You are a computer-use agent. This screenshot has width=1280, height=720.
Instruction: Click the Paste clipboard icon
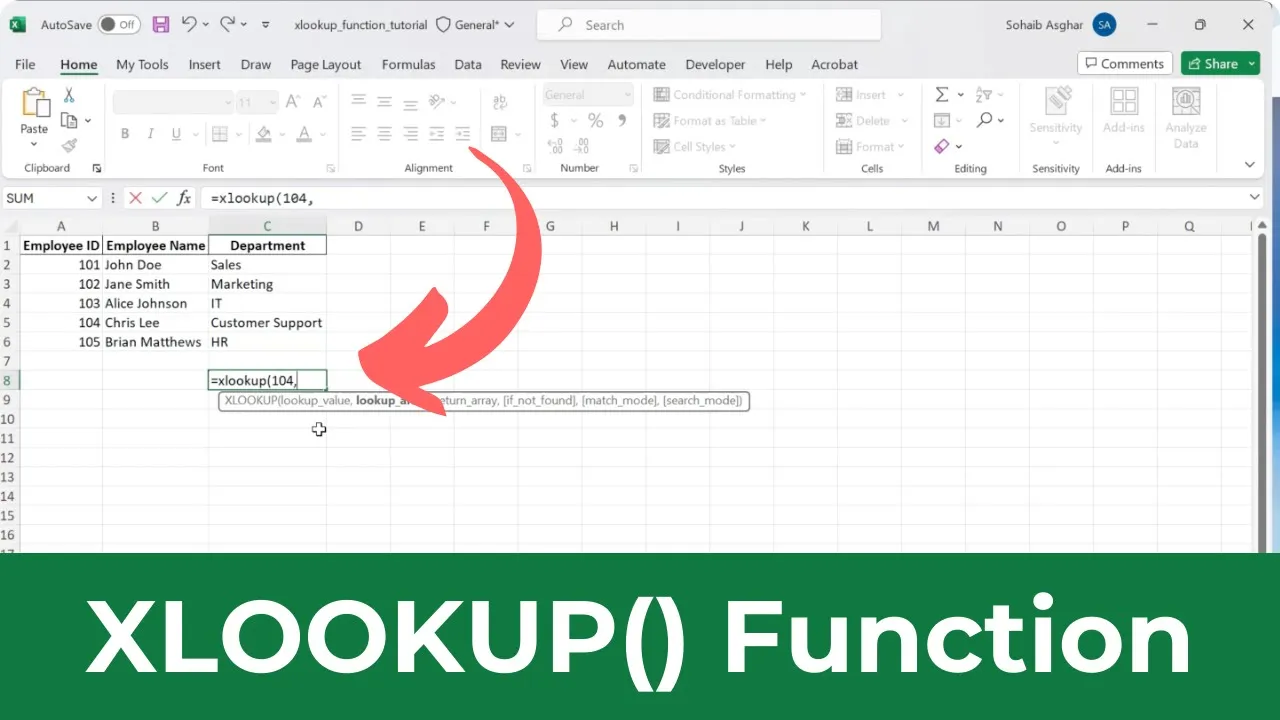(x=35, y=103)
